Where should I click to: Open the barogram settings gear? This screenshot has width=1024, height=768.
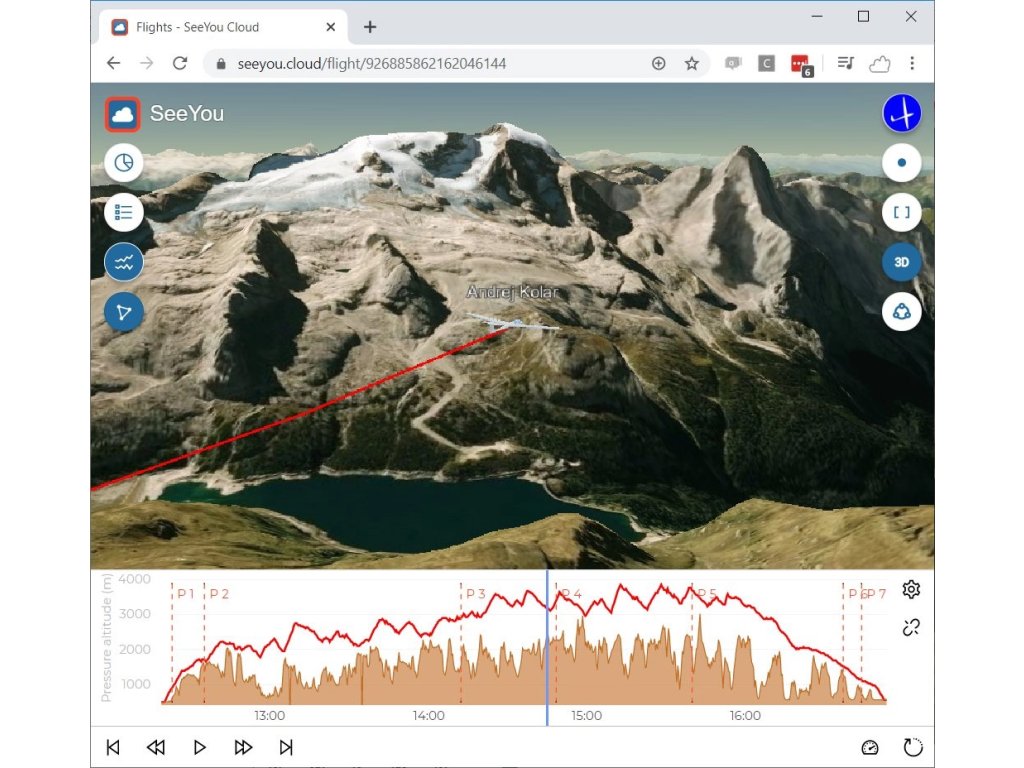tap(910, 589)
